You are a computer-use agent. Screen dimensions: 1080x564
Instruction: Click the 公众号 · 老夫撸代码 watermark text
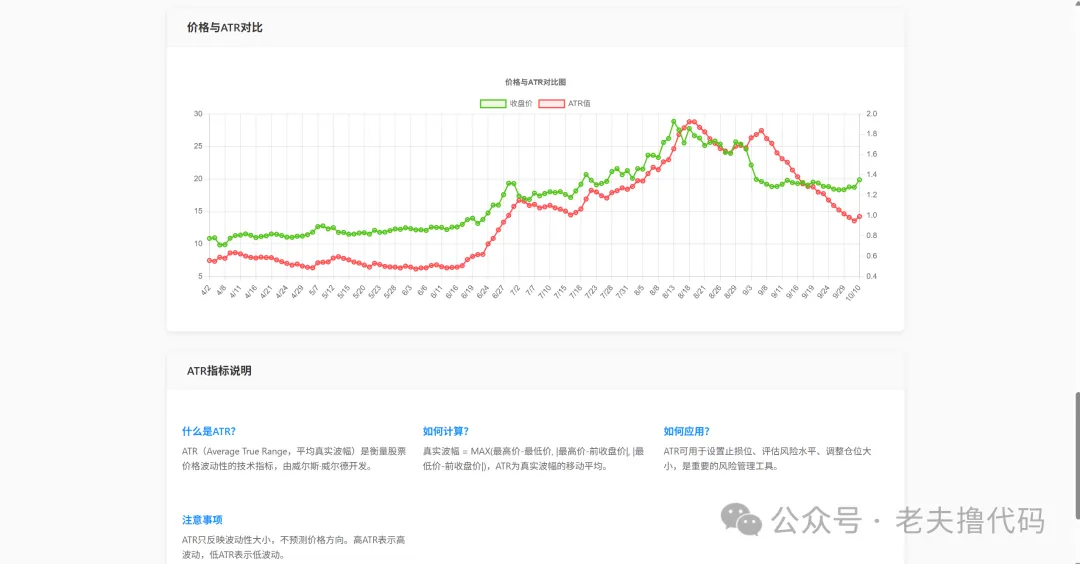tap(908, 521)
